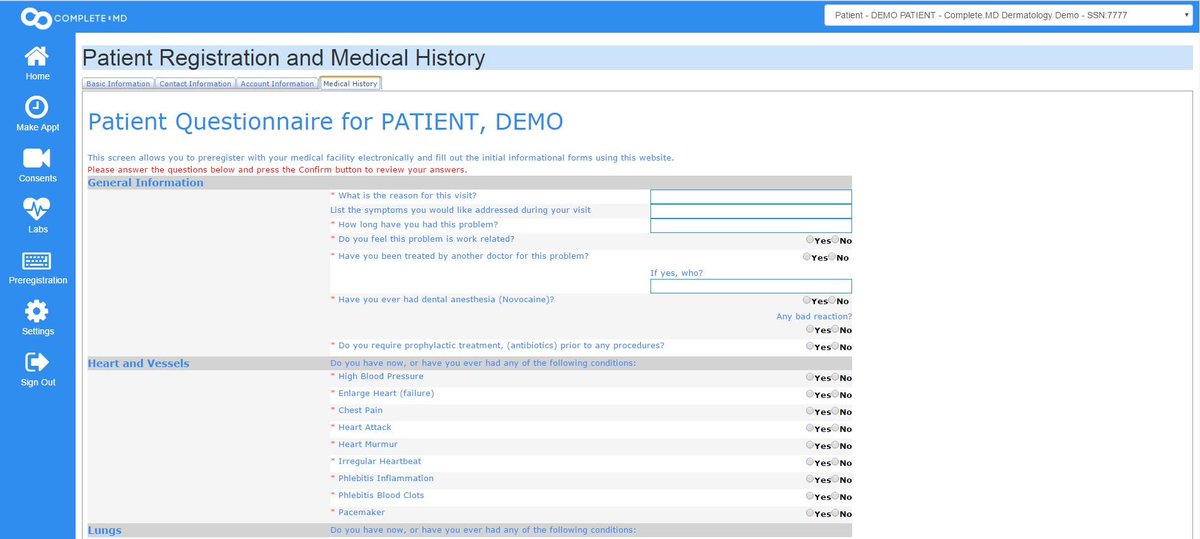Click 'Patient Registration and Medical History' heading

tap(284, 58)
